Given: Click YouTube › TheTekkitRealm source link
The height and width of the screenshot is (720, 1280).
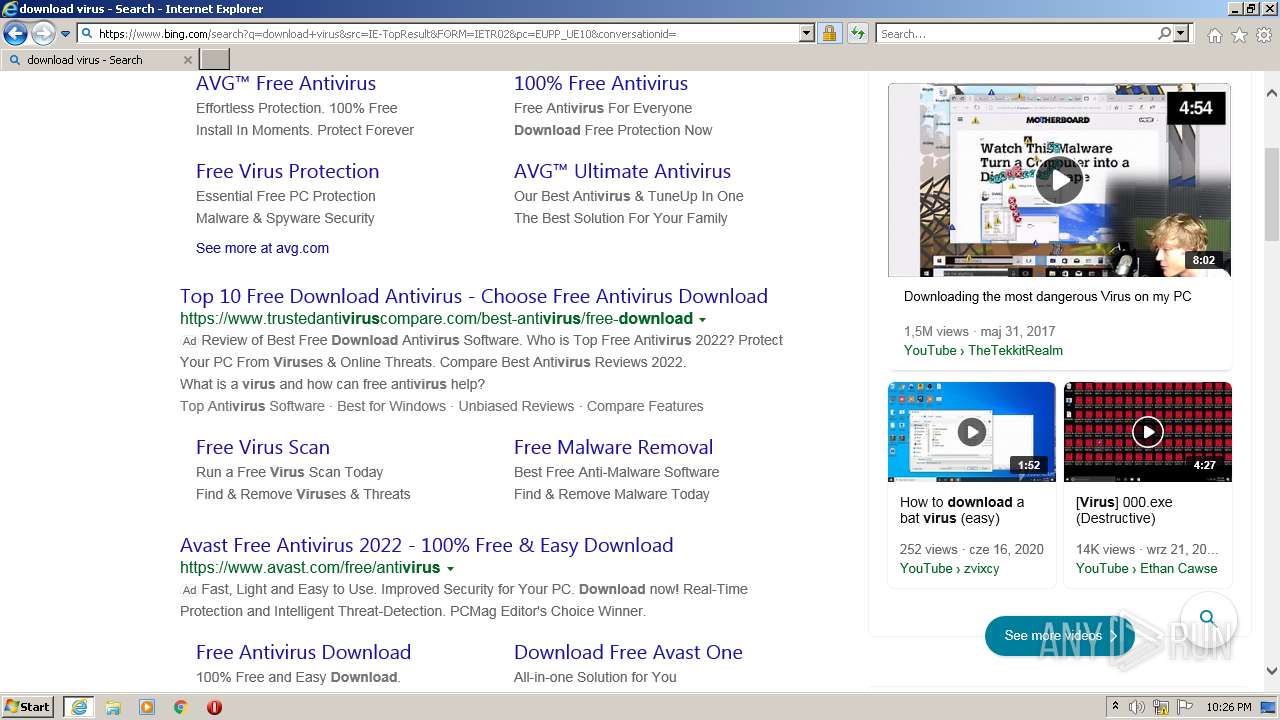Looking at the screenshot, I should click(x=983, y=350).
